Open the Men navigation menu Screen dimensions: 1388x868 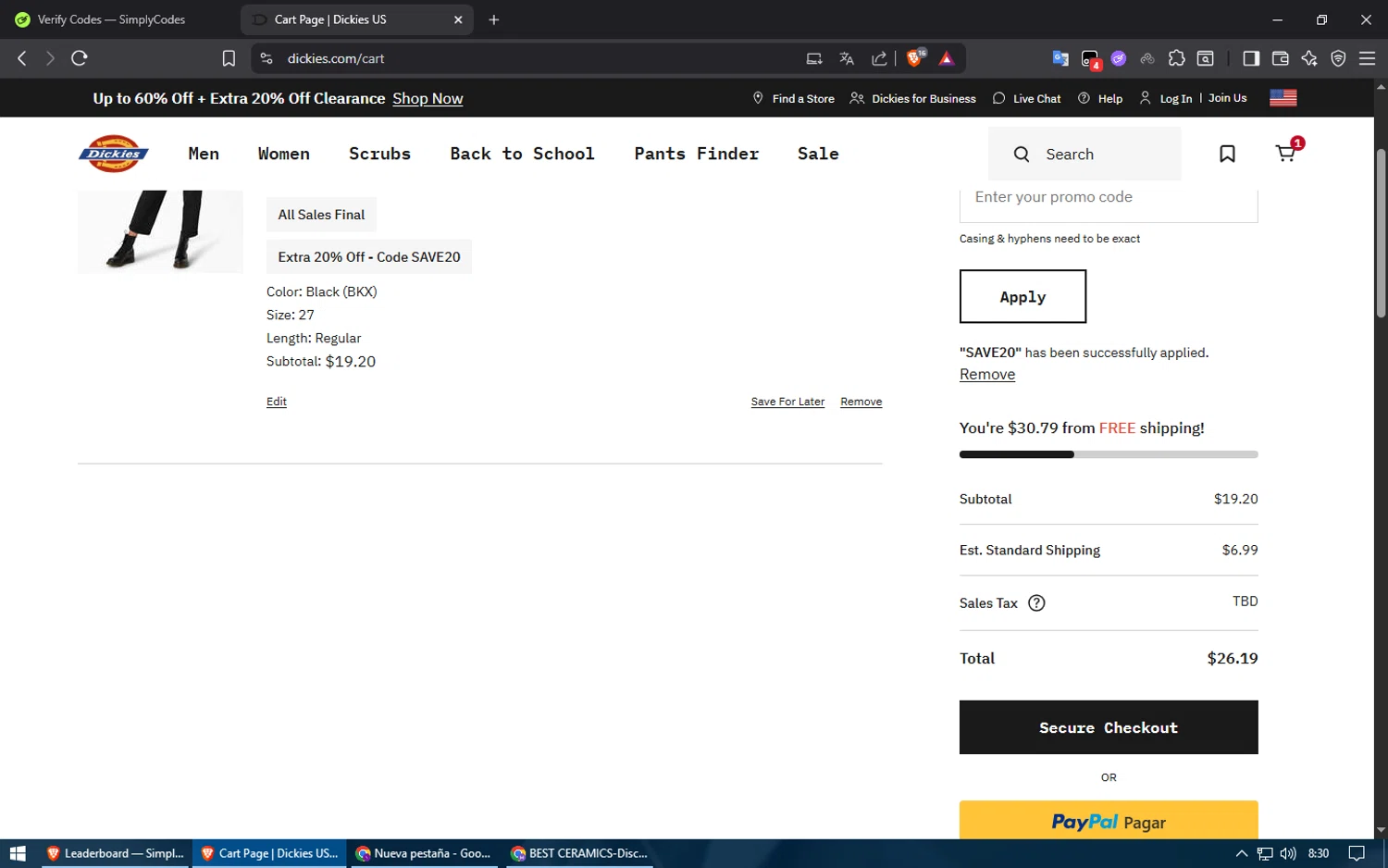tap(204, 154)
